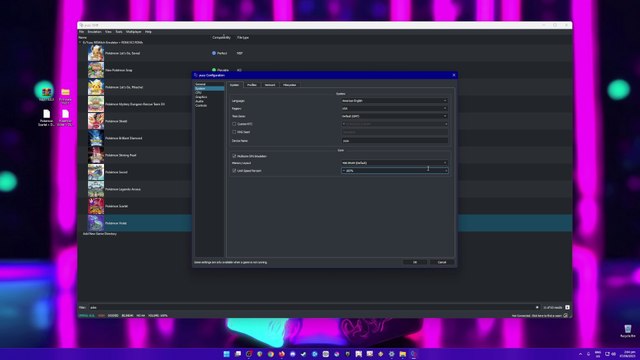Select Pokémon Scarlet cover icon
This screenshot has width=640, height=360.
96,206
